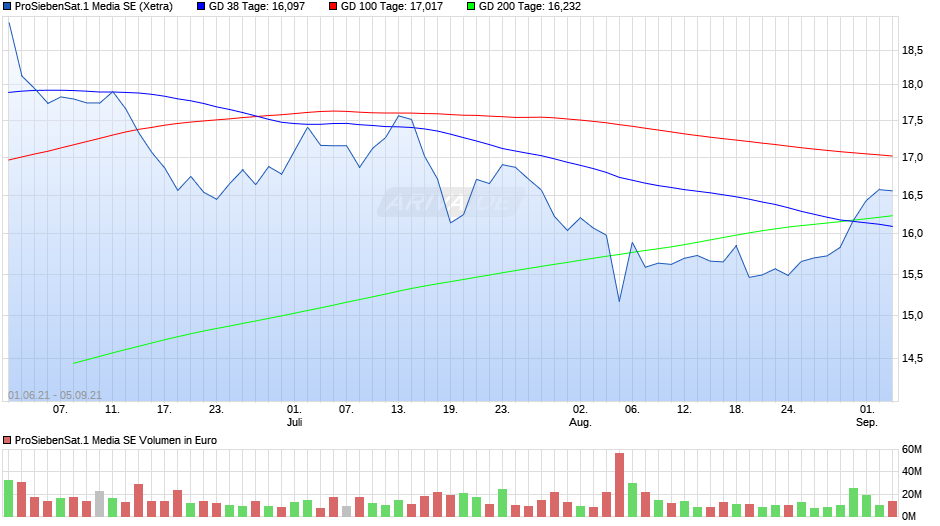The image size is (940, 526).
Task: Select the 'GD 100 Tage: 17,017' label
Action: coord(392,7)
